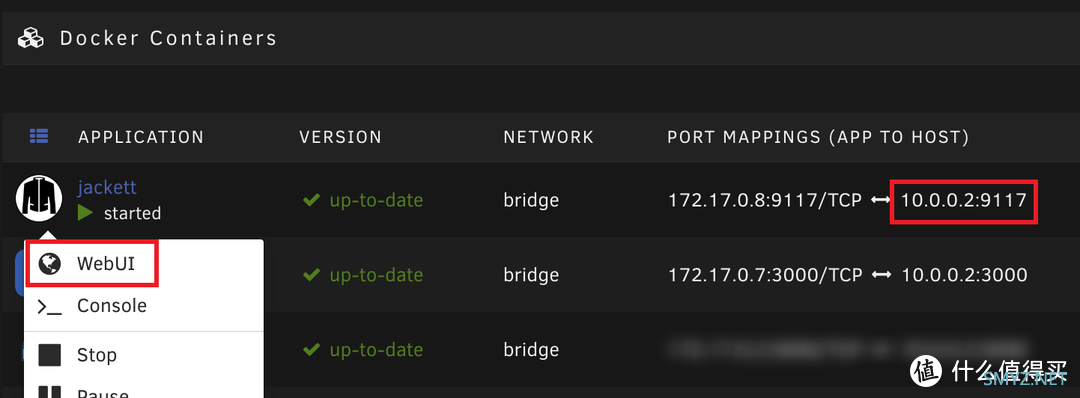
Task: Choose Console in the context menu
Action: point(93,306)
